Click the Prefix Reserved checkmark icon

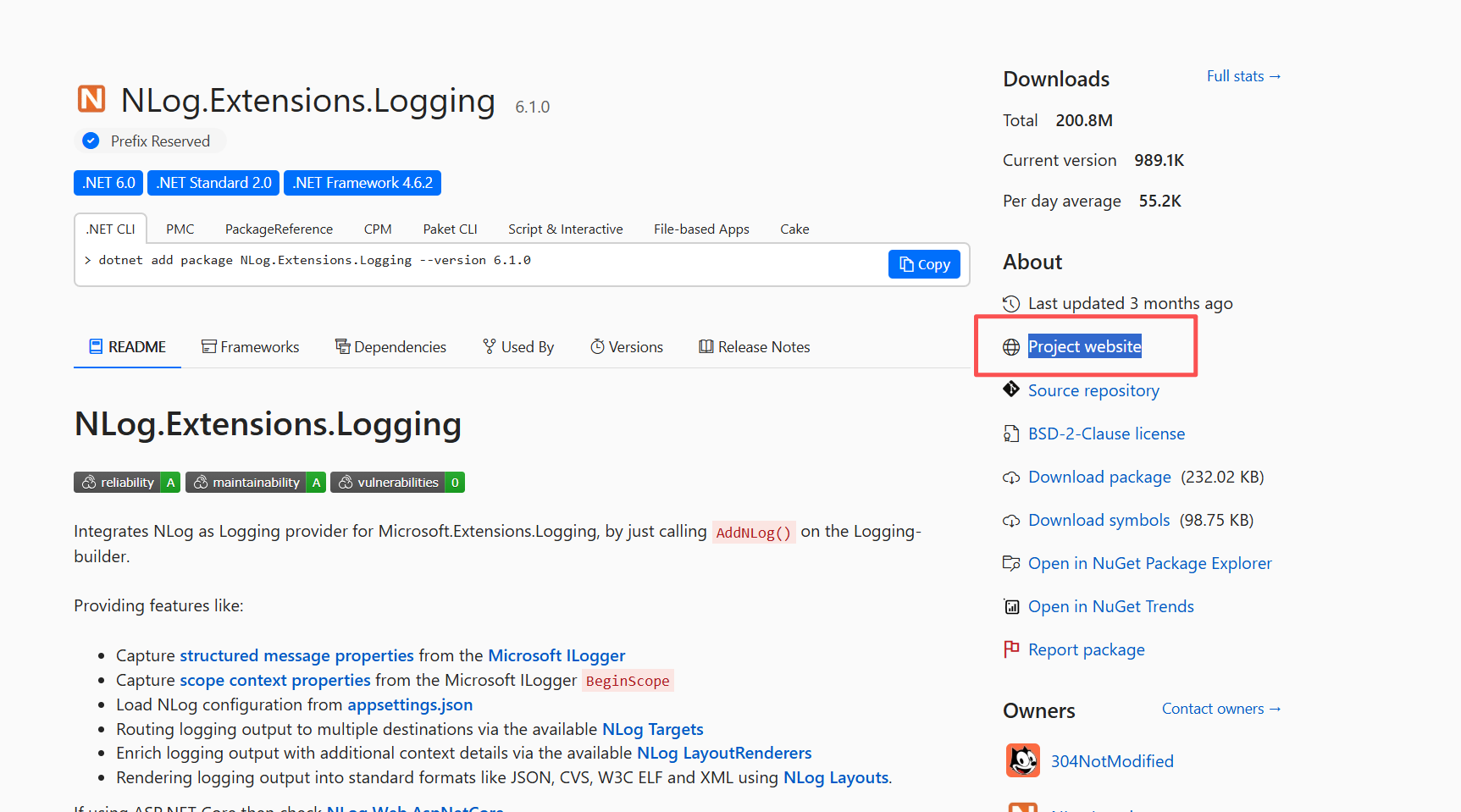[x=91, y=141]
